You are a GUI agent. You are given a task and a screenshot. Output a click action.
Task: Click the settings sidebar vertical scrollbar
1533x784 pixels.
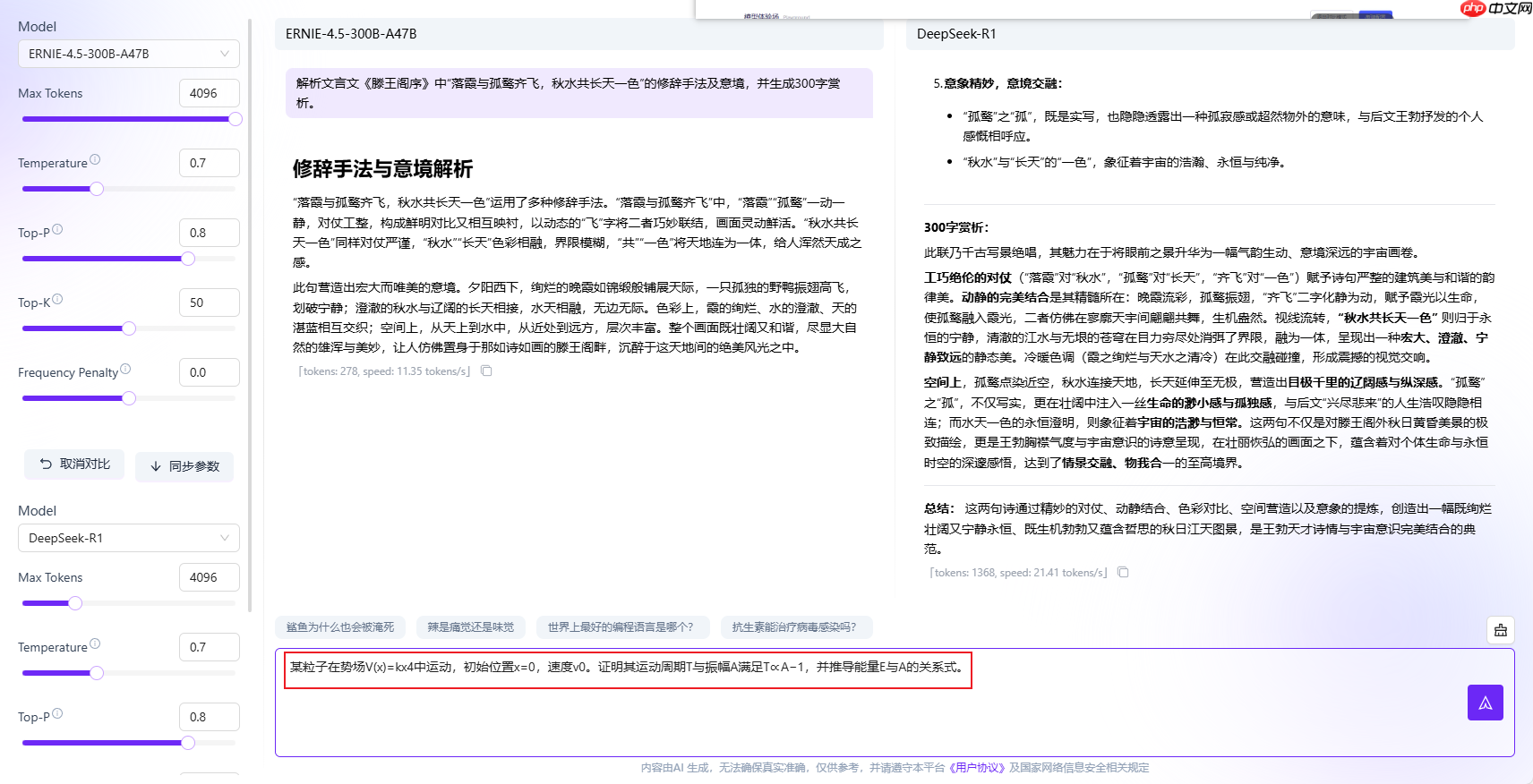(250, 313)
